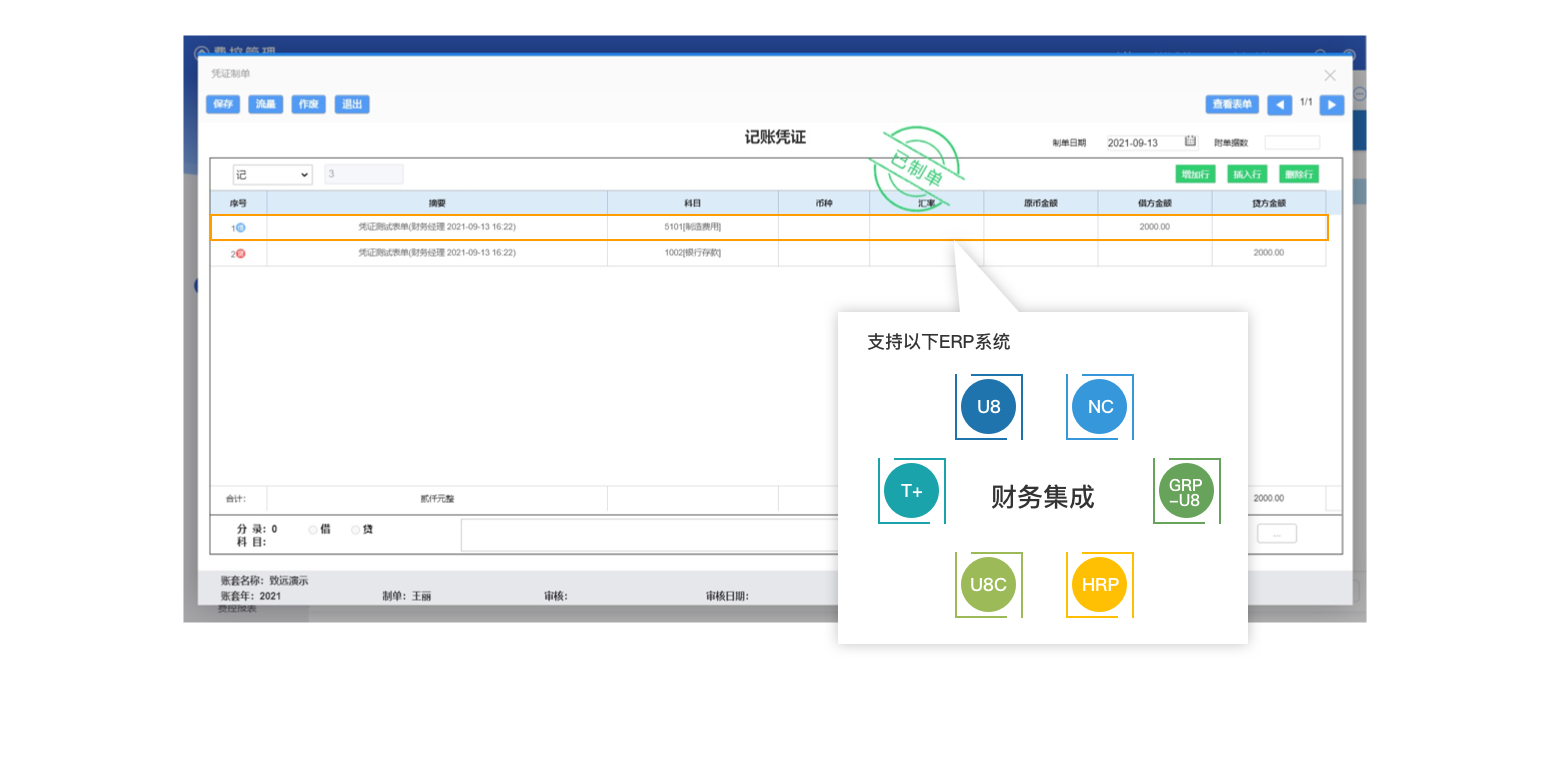The image size is (1550, 773).
Task: Choose the T+ system icon
Action: click(x=911, y=491)
